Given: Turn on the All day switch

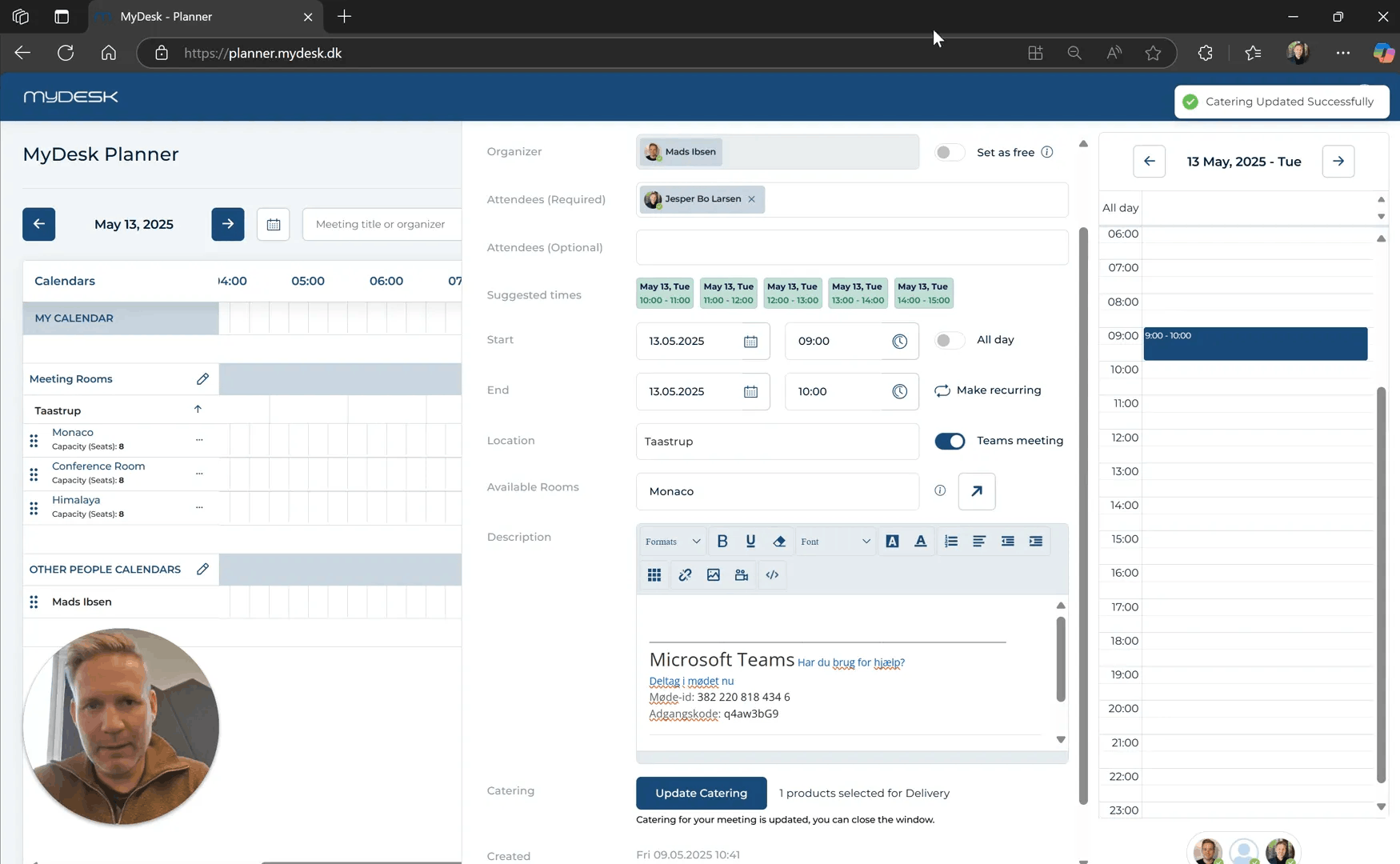Looking at the screenshot, I should pyautogui.click(x=950, y=341).
